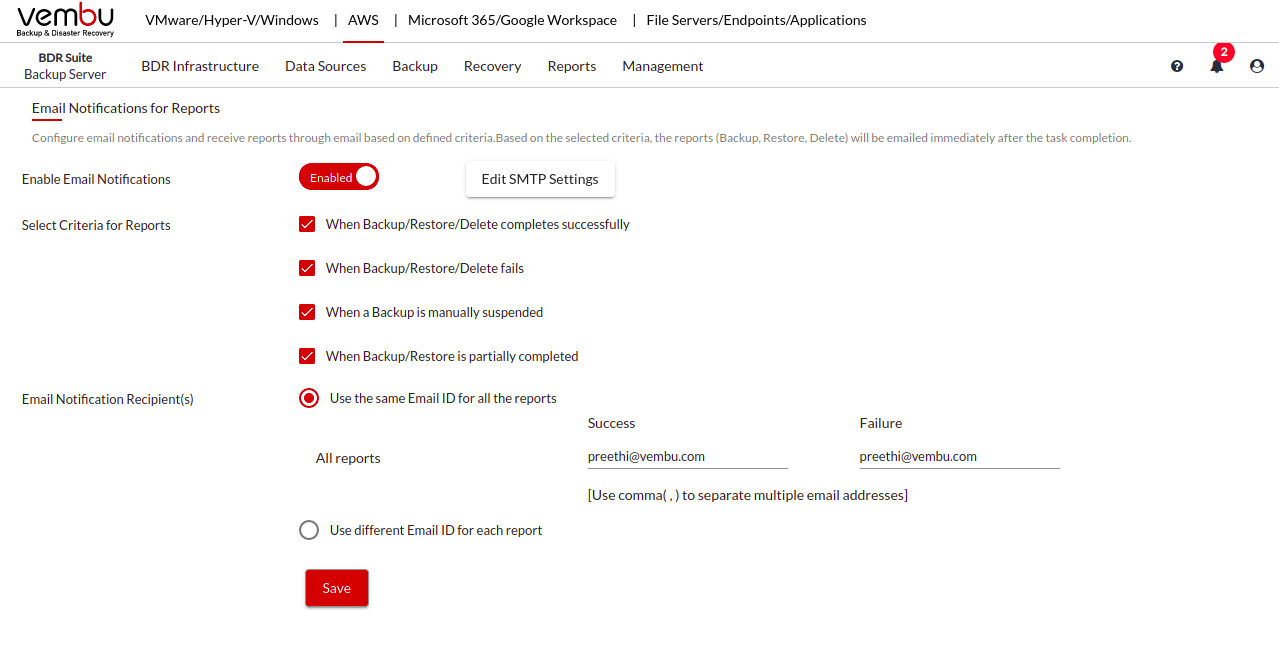Switch to VMware/Hyper-V/Windows tab

232,20
